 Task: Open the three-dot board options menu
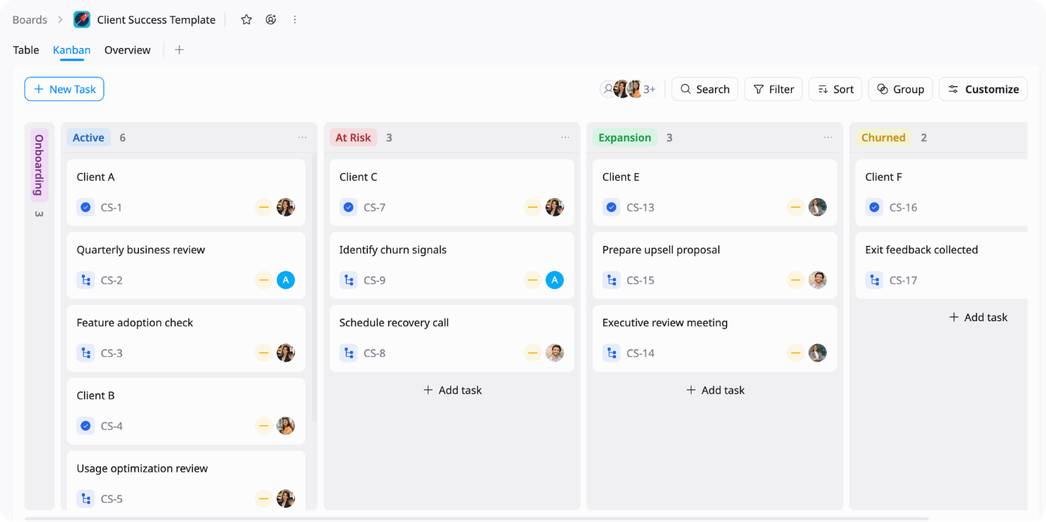click(295, 20)
